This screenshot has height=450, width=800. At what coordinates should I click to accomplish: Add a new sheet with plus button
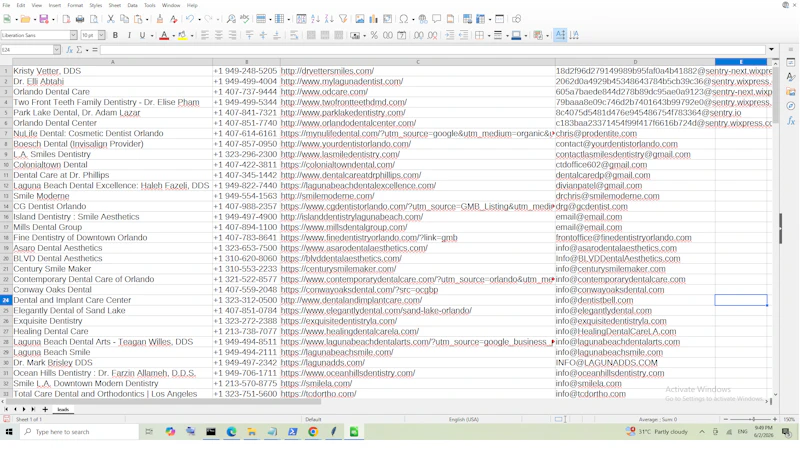45,409
